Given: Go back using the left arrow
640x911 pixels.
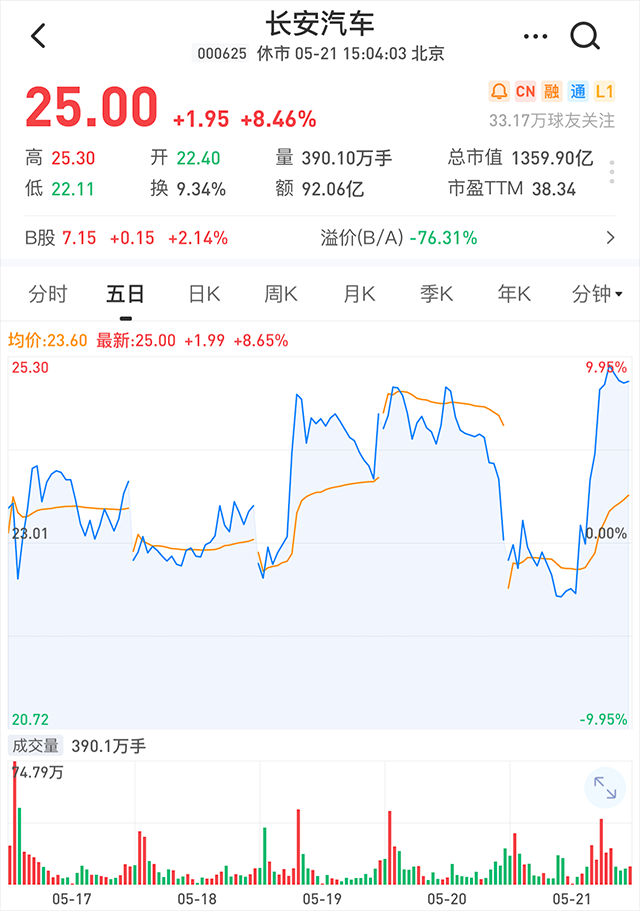Looking at the screenshot, I should click(x=38, y=36).
